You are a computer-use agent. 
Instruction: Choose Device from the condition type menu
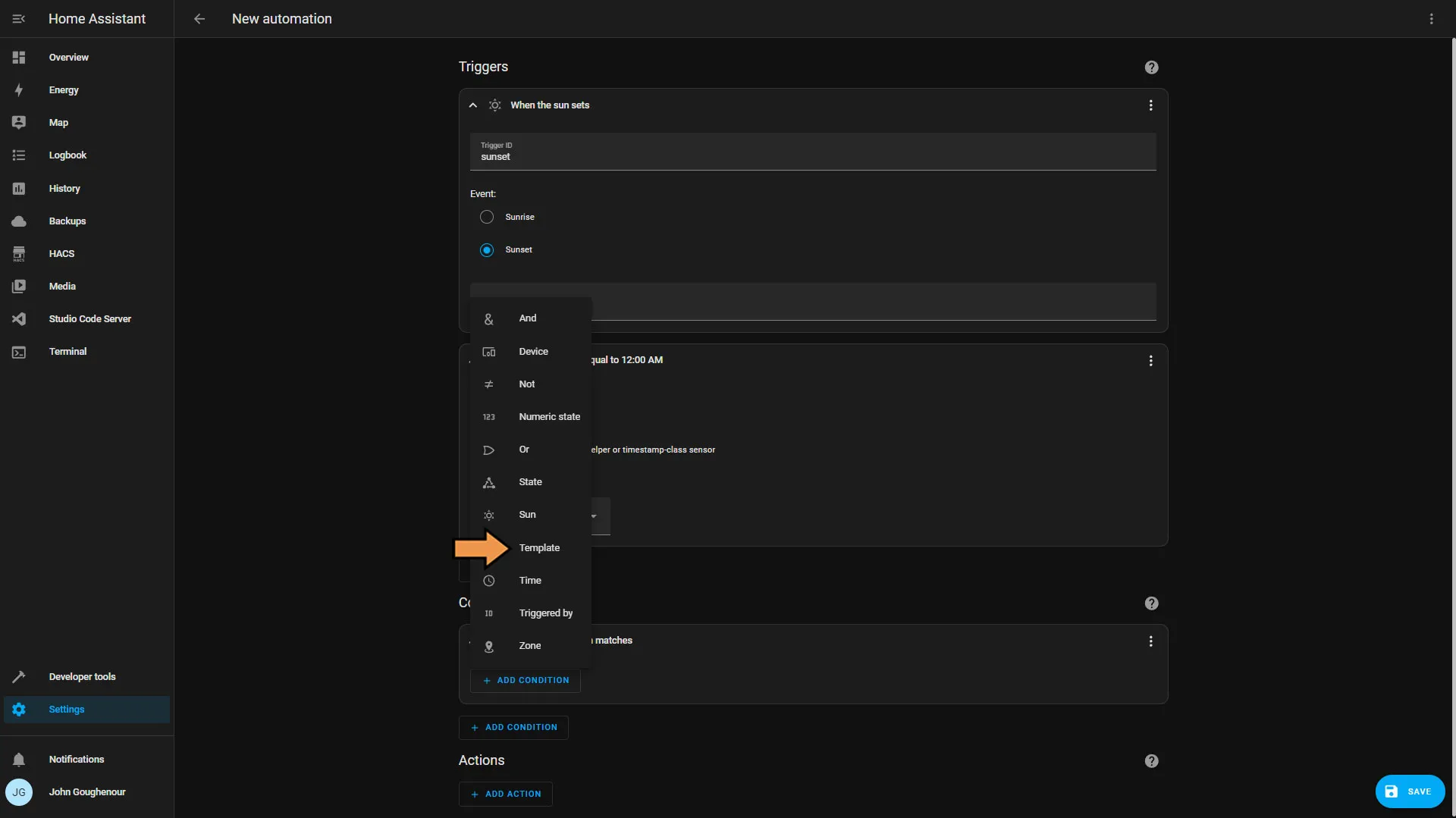coord(531,352)
